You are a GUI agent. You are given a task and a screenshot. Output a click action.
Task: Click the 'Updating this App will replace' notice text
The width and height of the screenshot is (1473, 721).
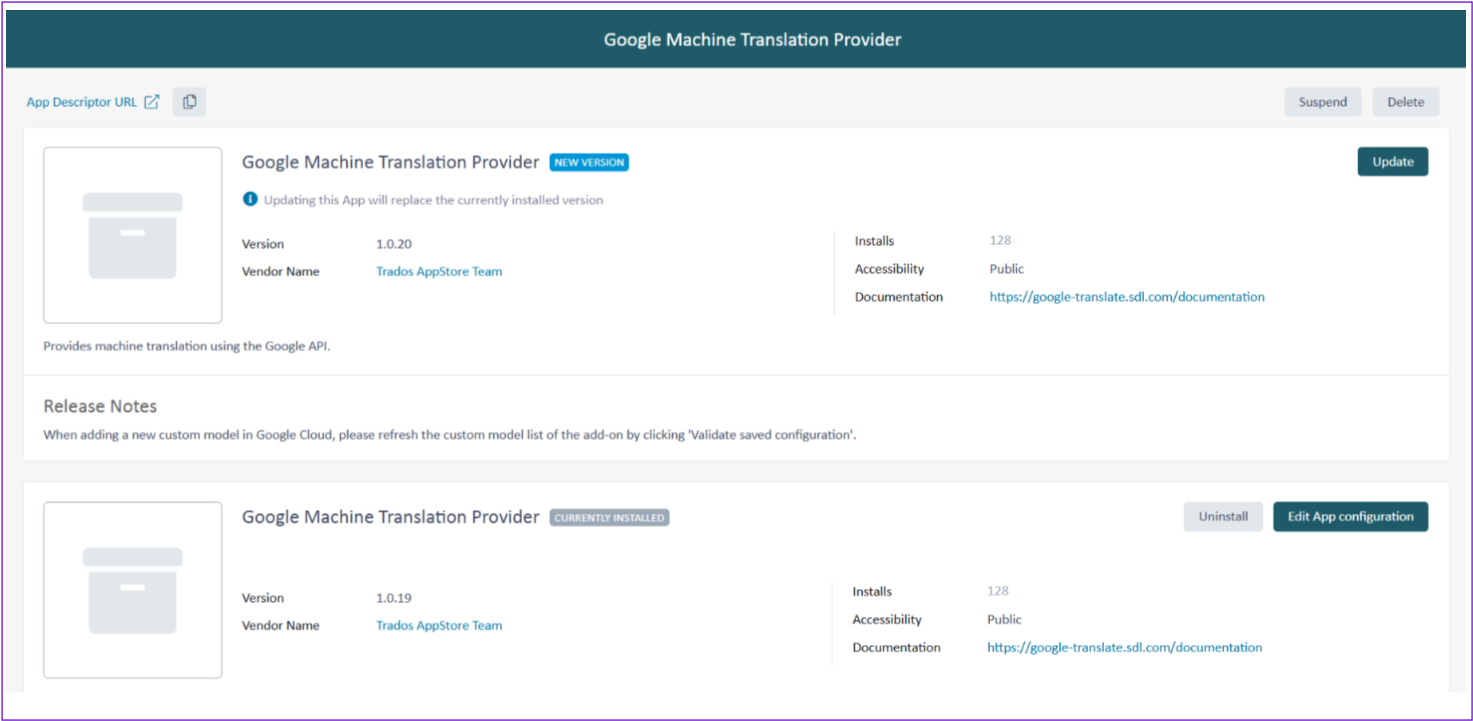[x=434, y=200]
